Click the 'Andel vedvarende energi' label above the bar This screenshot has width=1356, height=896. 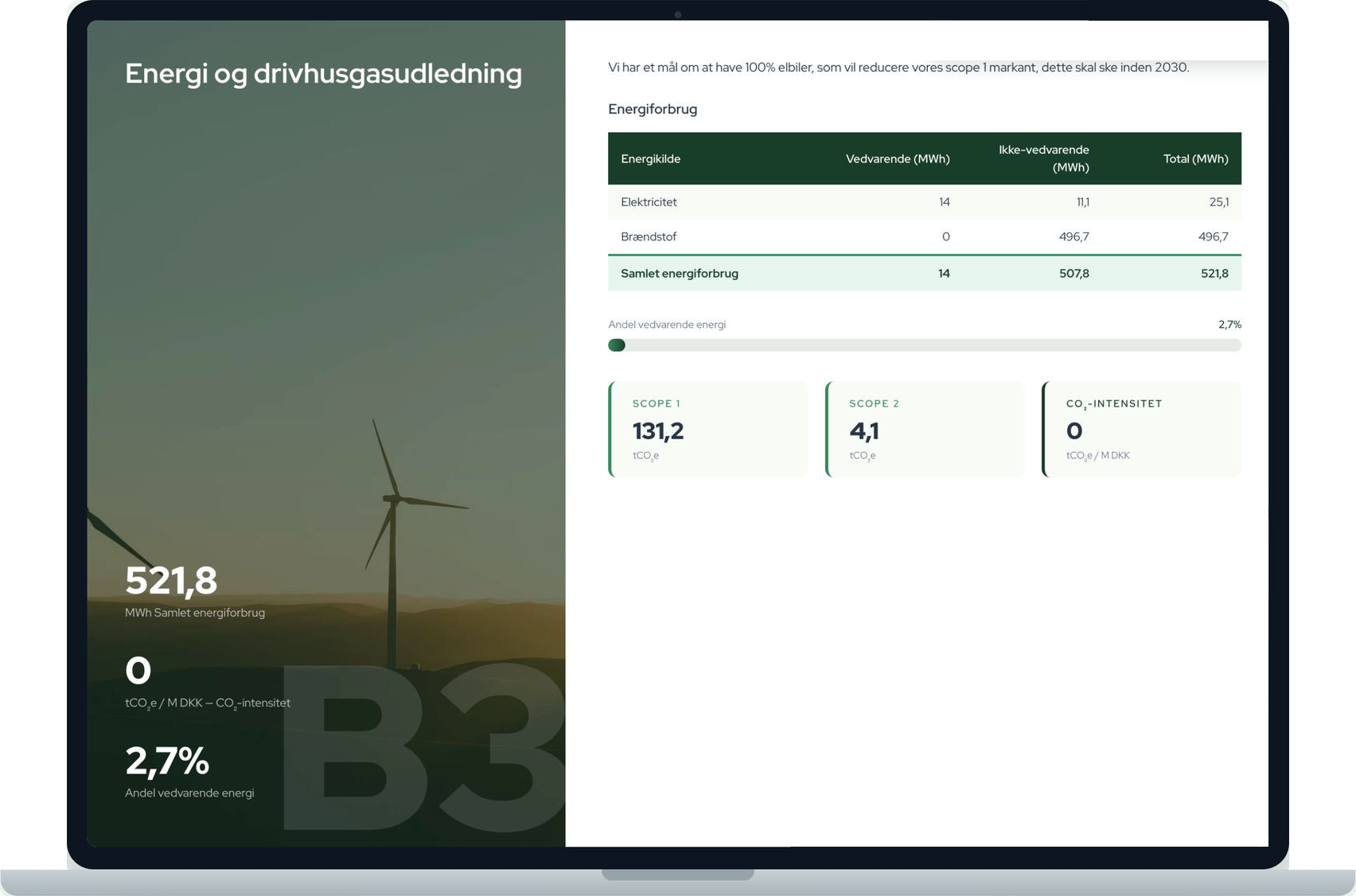pyautogui.click(x=667, y=325)
